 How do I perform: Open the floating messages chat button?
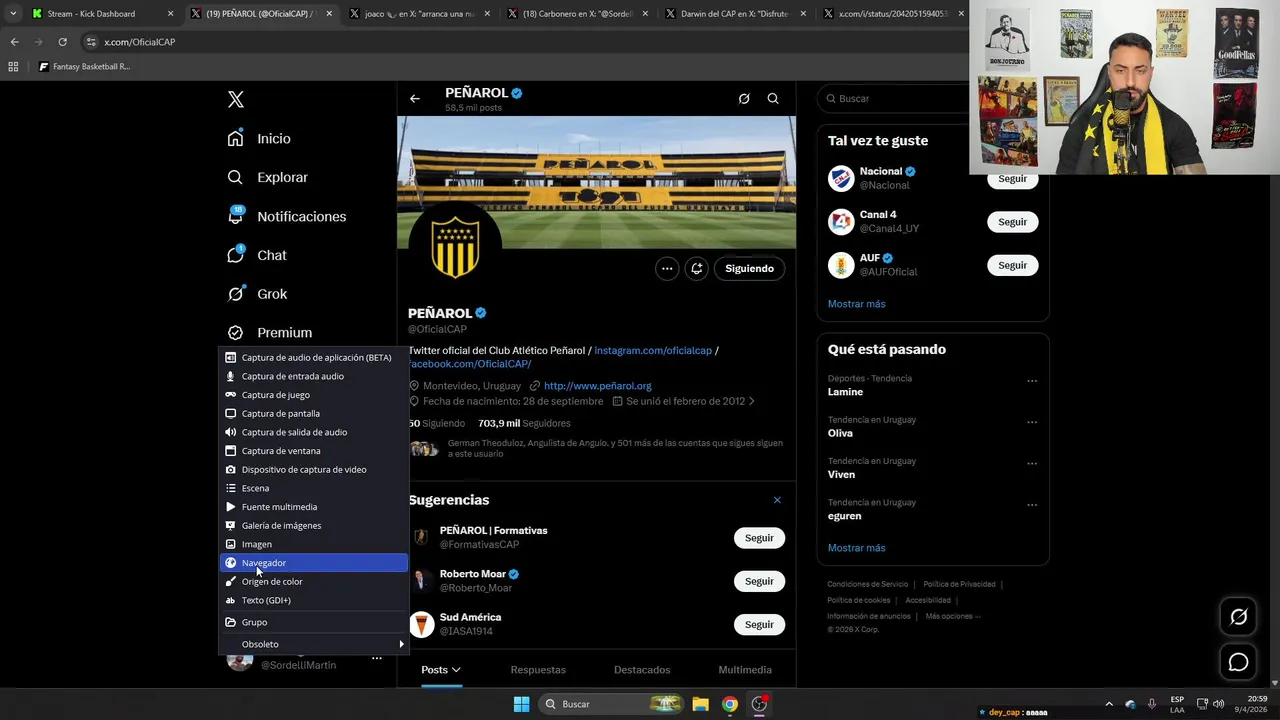[1238, 662]
